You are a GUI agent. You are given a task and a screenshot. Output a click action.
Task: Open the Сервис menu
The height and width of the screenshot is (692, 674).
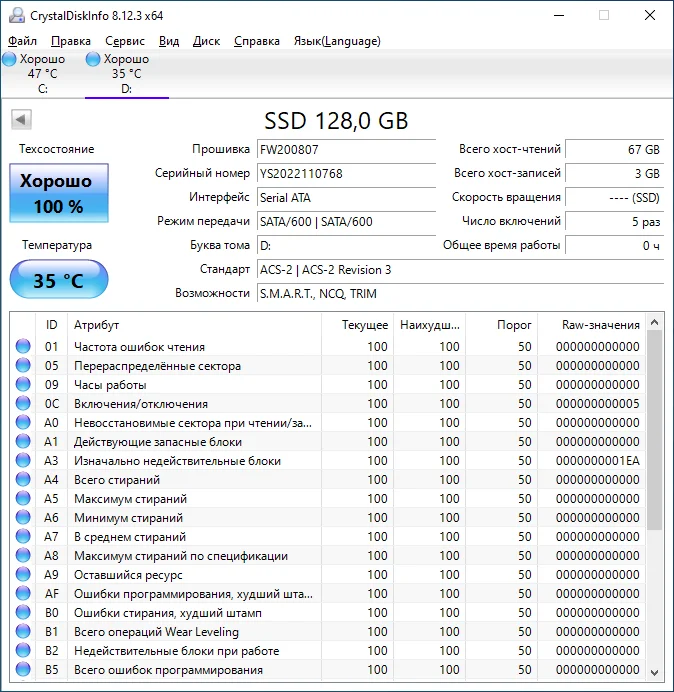[125, 41]
